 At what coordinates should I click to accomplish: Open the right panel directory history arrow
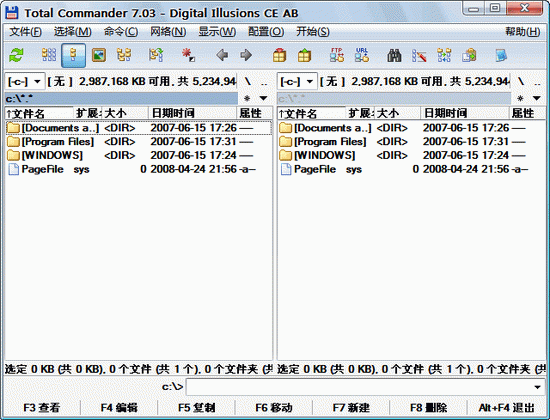pos(537,99)
